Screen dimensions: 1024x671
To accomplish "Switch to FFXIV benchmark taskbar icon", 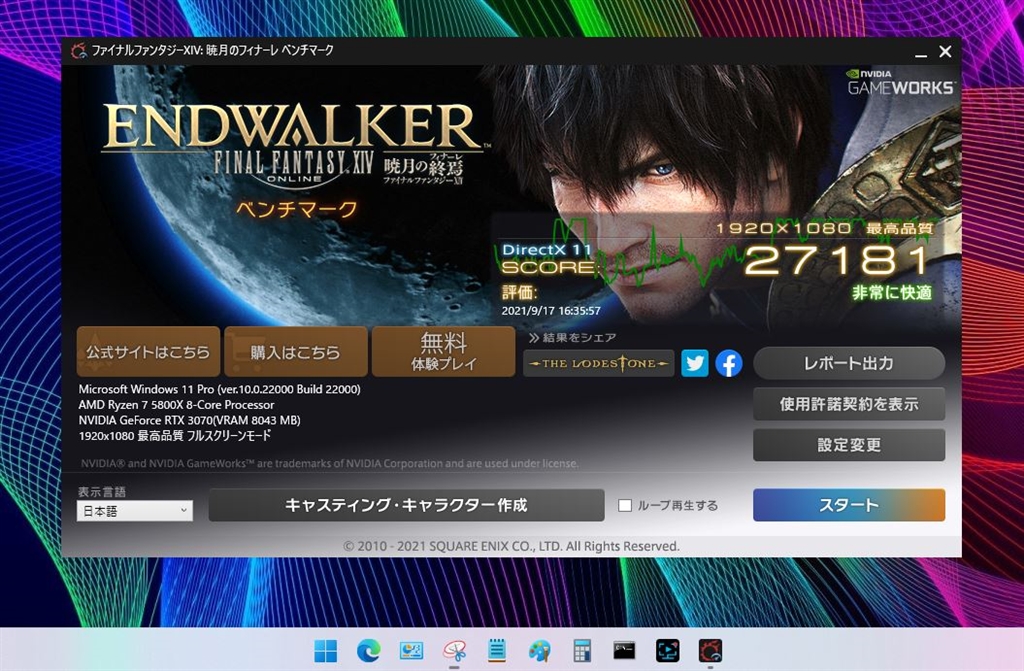I will [x=710, y=651].
